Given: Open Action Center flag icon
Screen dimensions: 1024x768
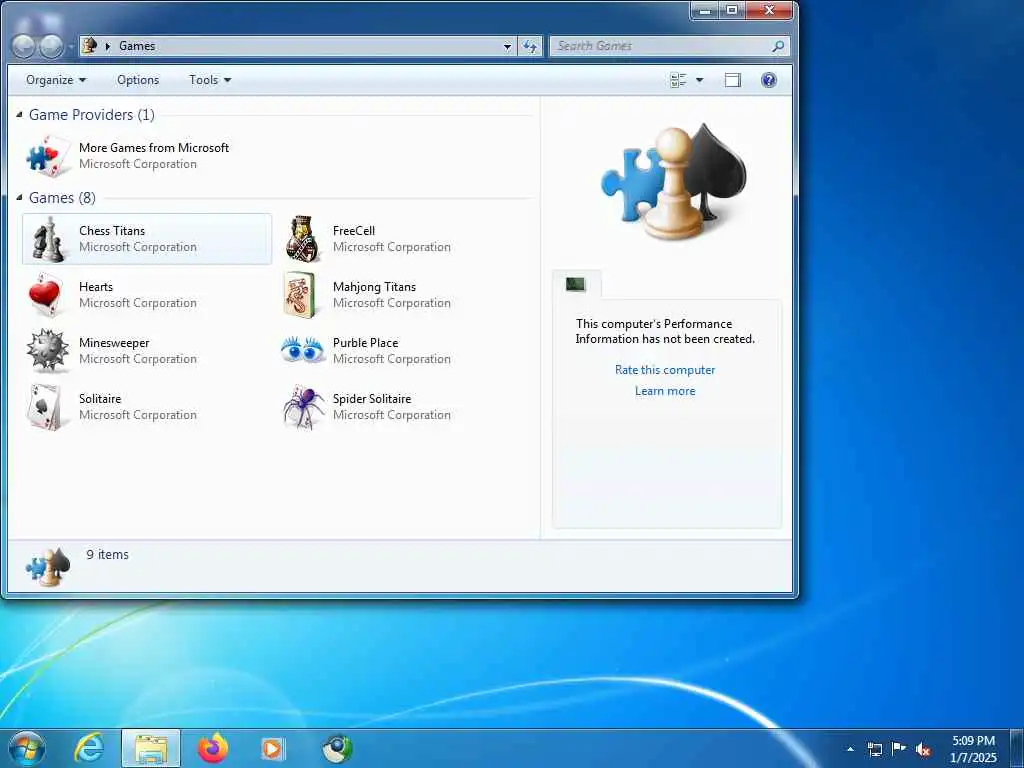Looking at the screenshot, I should tap(899, 749).
